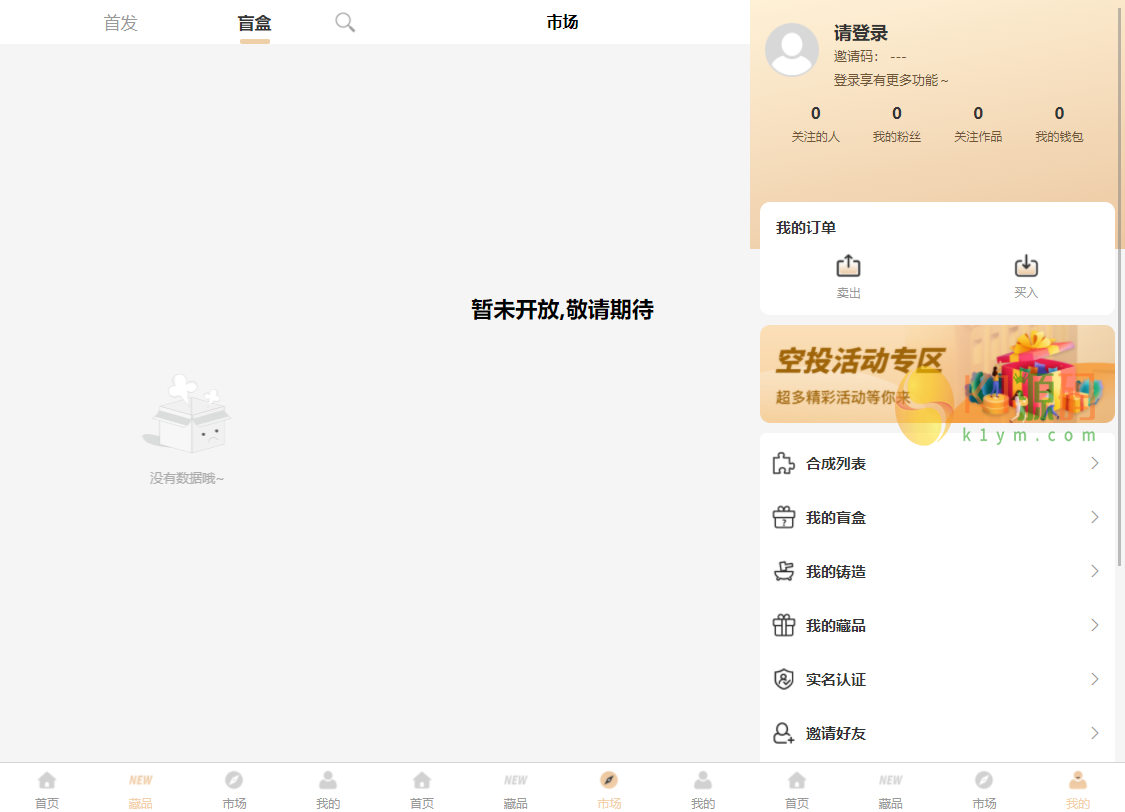Open search with the magnifier icon
This screenshot has width=1125, height=812.
pos(345,22)
